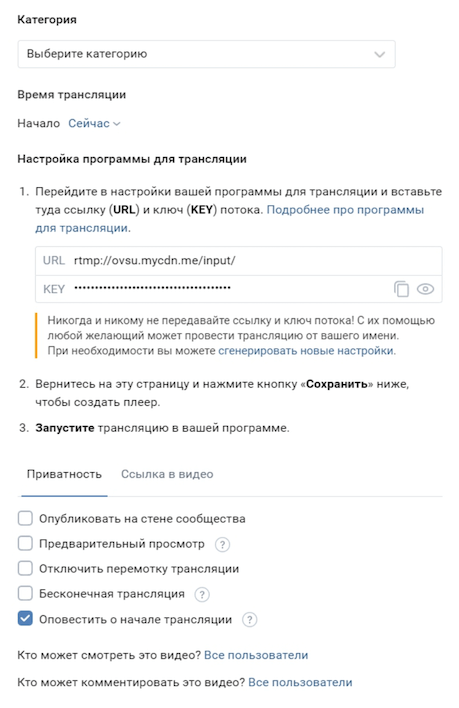Open help tooltip for Бесконечная трансляция
Screen dimensions: 459x708
tap(202, 595)
